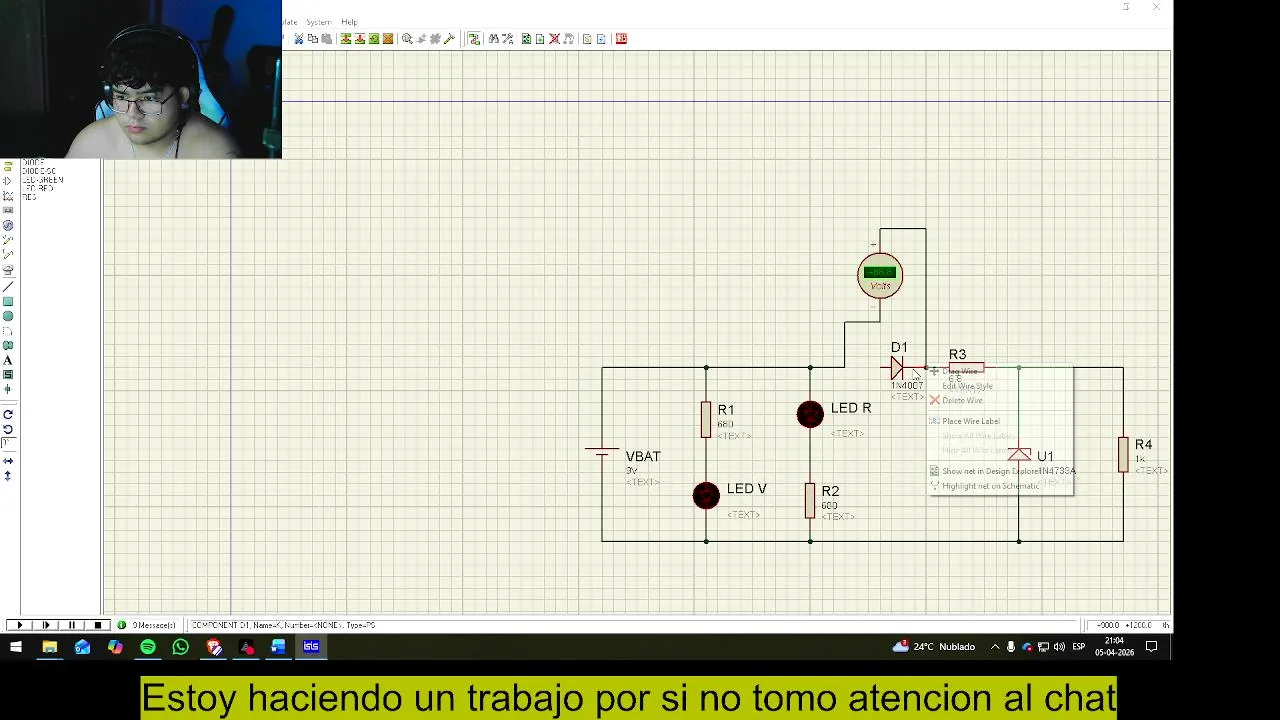Open the Windows Start menu

(16, 647)
